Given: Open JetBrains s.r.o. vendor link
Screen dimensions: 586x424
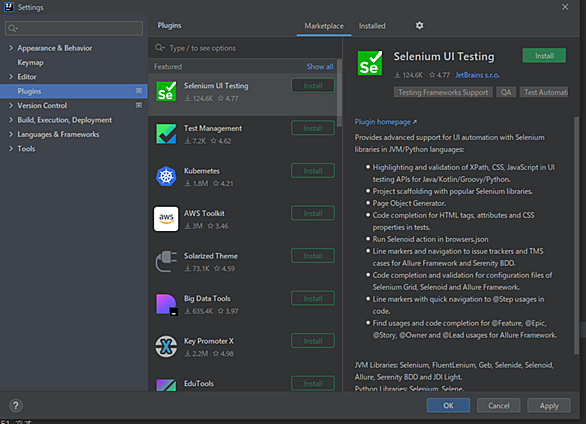Looking at the screenshot, I should point(477,75).
